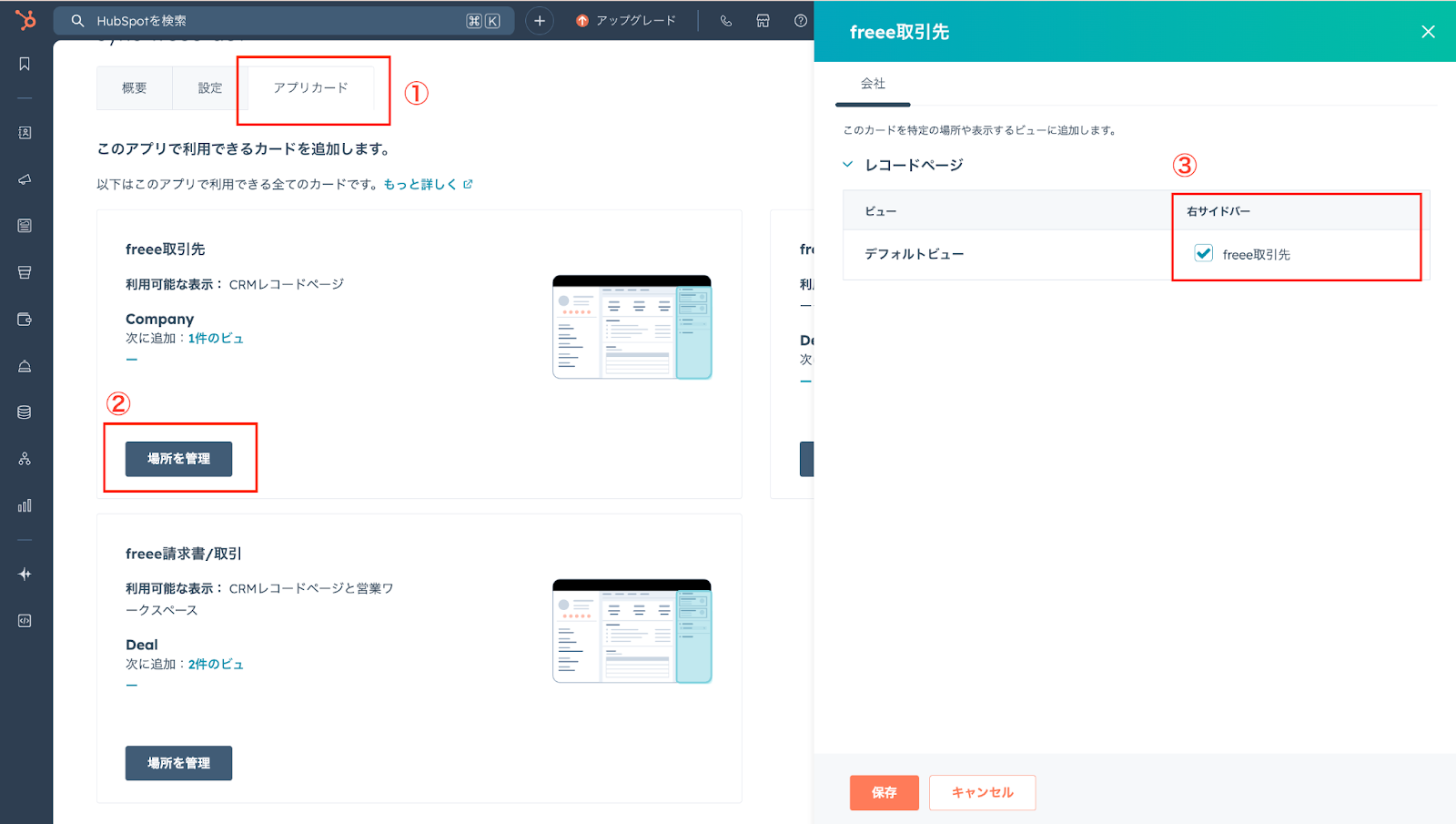Click the 右サイドバー column header
Image resolution: width=1456 pixels, height=824 pixels.
(x=1218, y=211)
